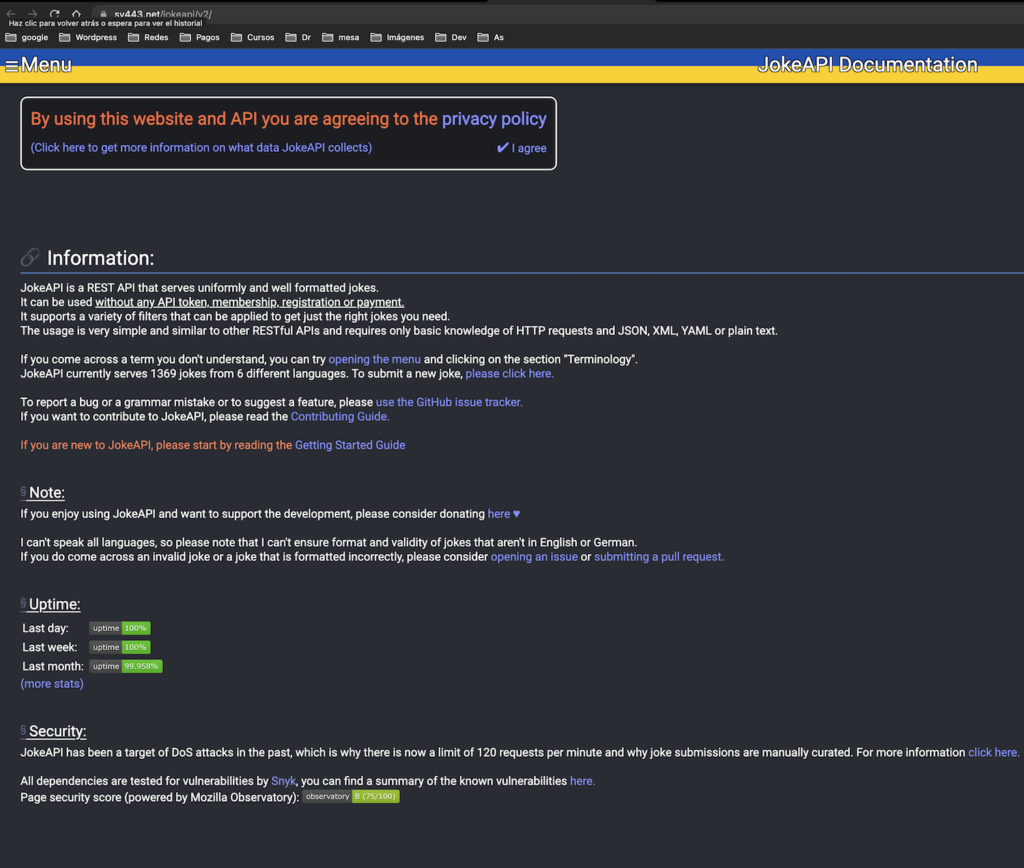Click the Last day uptime 100% badge
The width and height of the screenshot is (1024, 868).
pos(120,628)
